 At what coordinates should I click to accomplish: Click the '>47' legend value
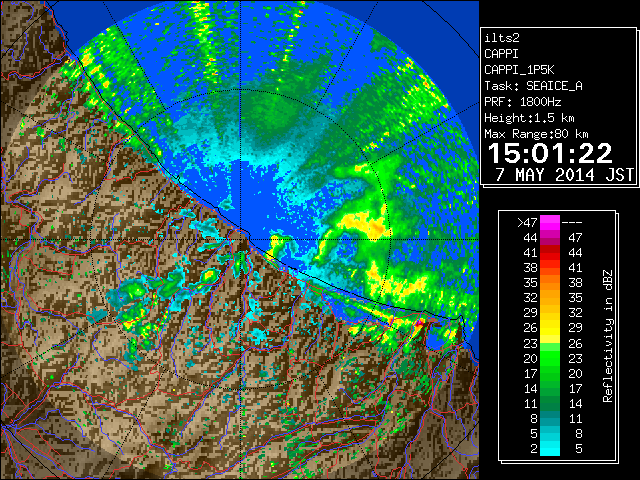pyautogui.click(x=527, y=223)
